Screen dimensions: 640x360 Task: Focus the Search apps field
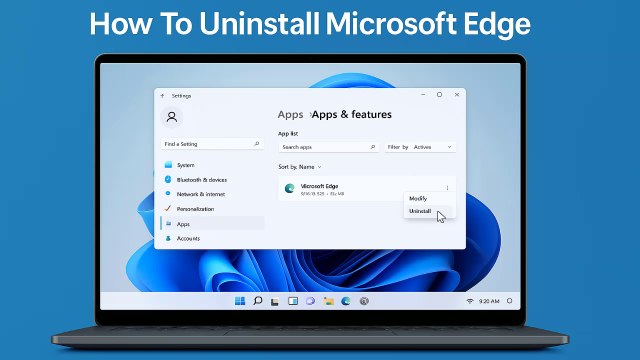point(329,147)
